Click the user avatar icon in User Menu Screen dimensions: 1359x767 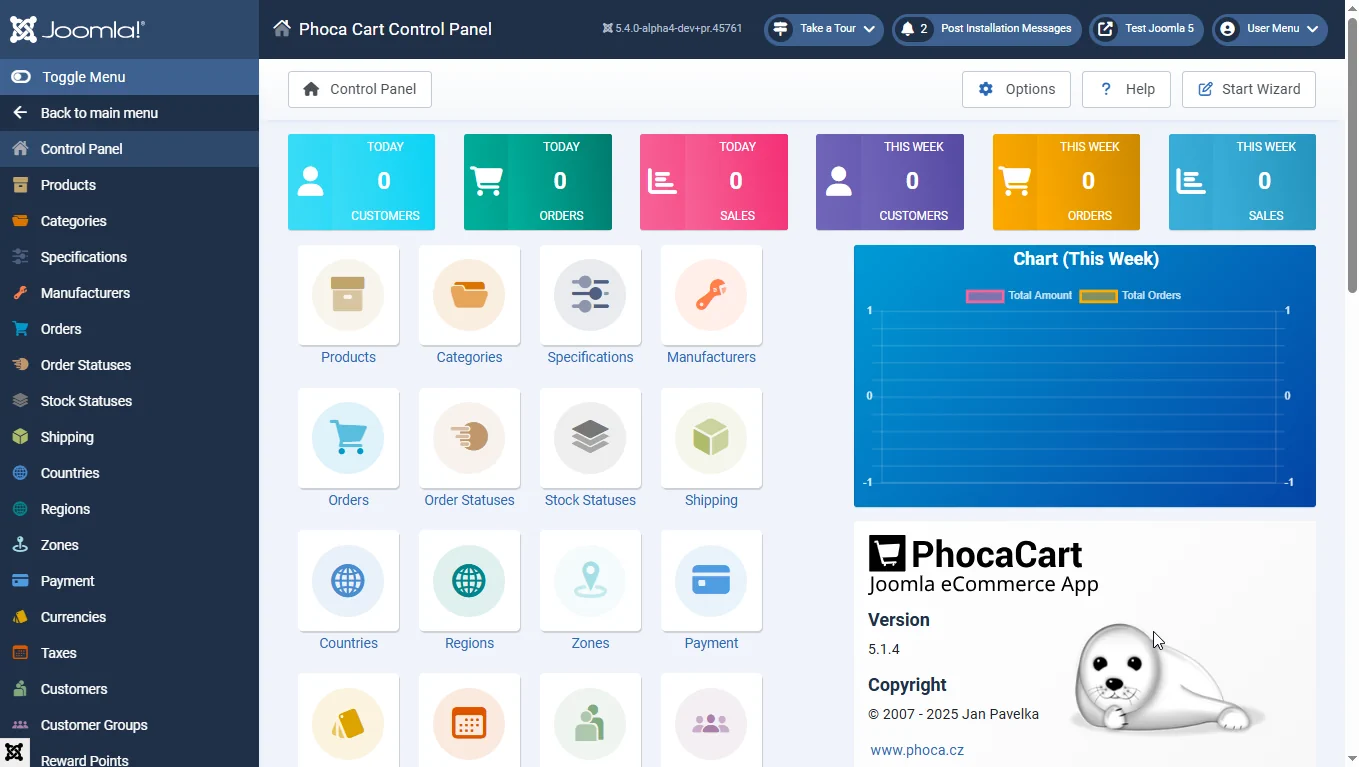coord(1228,29)
